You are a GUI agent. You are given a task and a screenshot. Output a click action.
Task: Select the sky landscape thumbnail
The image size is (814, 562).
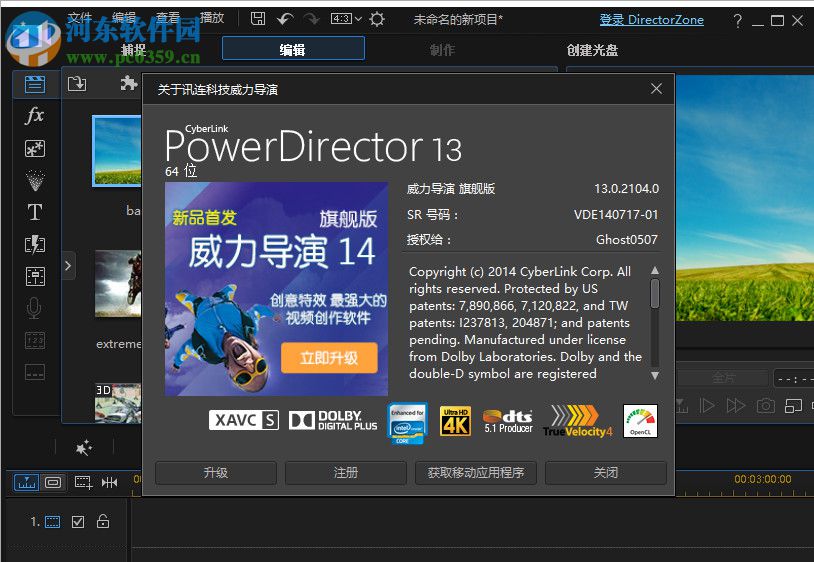[x=117, y=150]
